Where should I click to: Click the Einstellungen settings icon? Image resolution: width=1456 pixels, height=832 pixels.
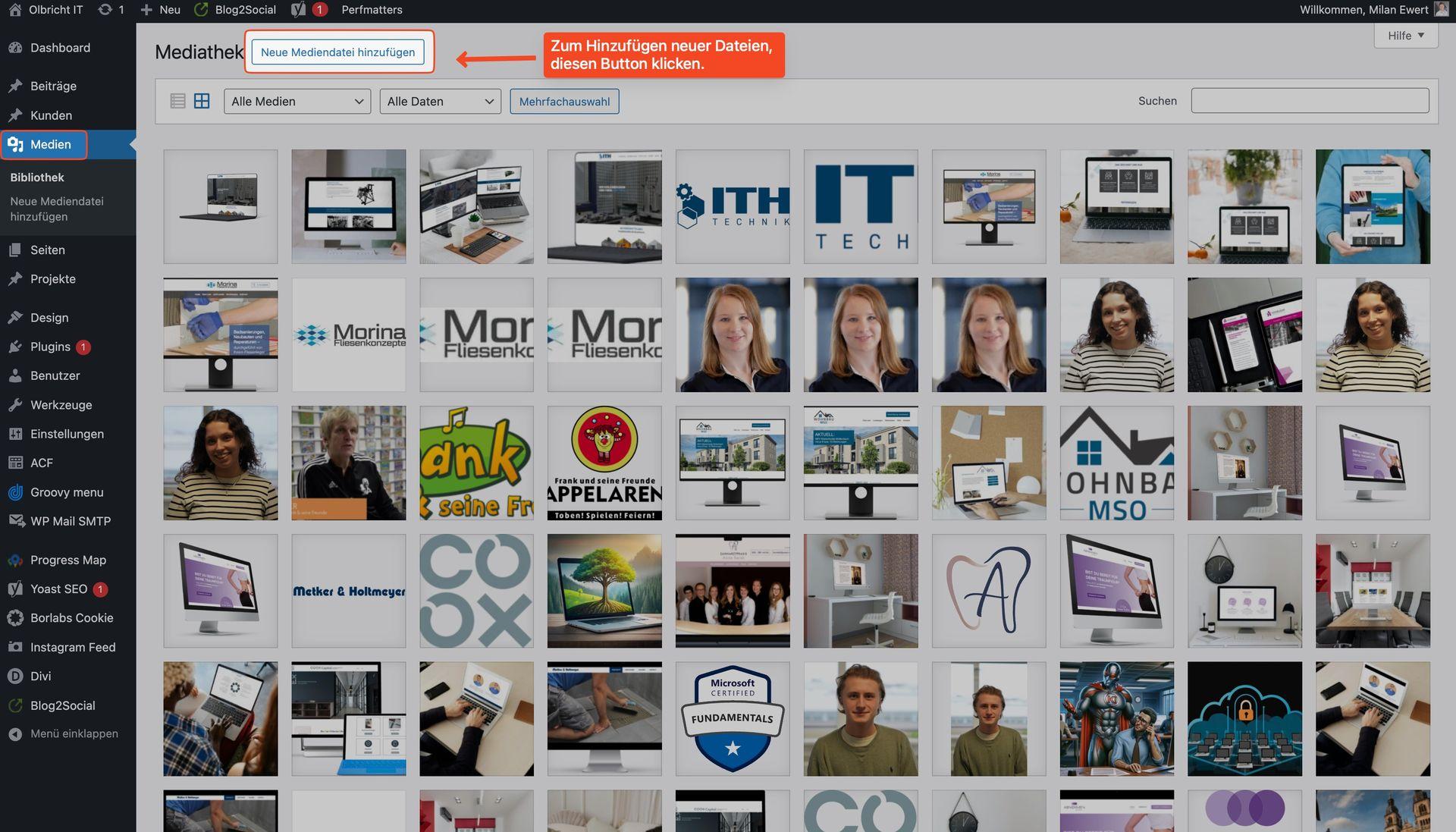pyautogui.click(x=15, y=434)
